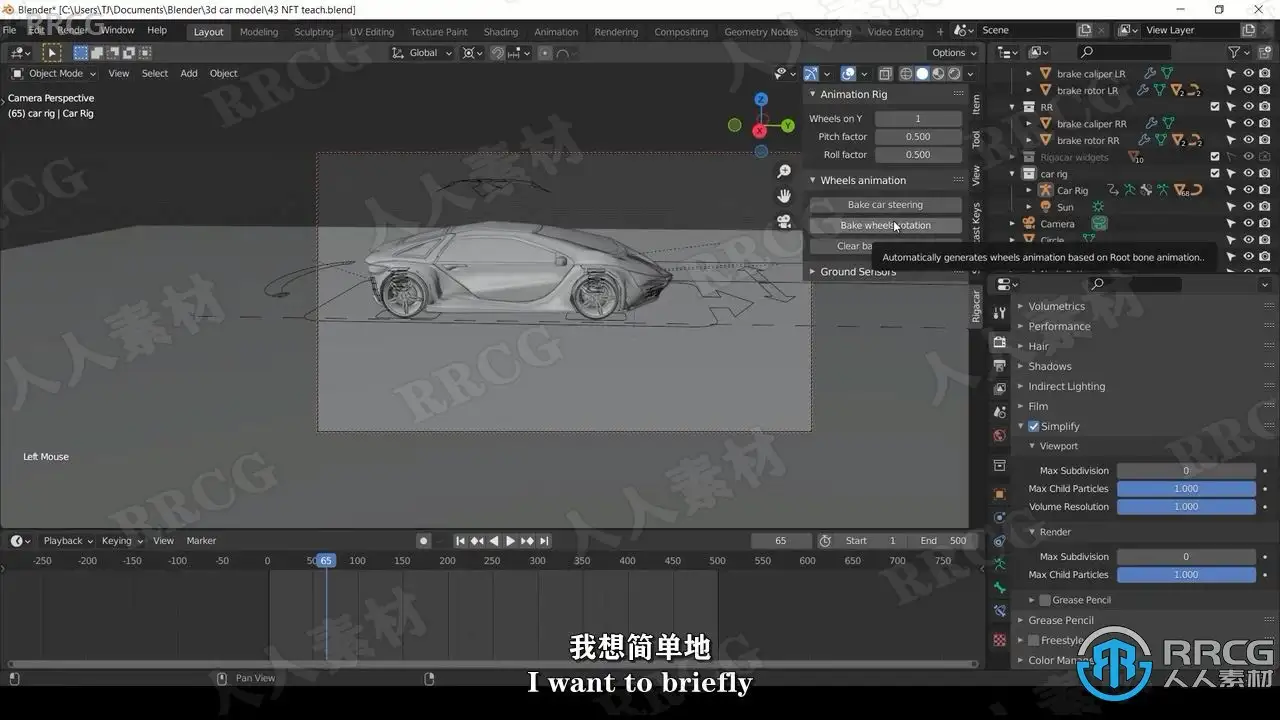
Task: Open Global transform orientation dropdown
Action: coord(423,53)
